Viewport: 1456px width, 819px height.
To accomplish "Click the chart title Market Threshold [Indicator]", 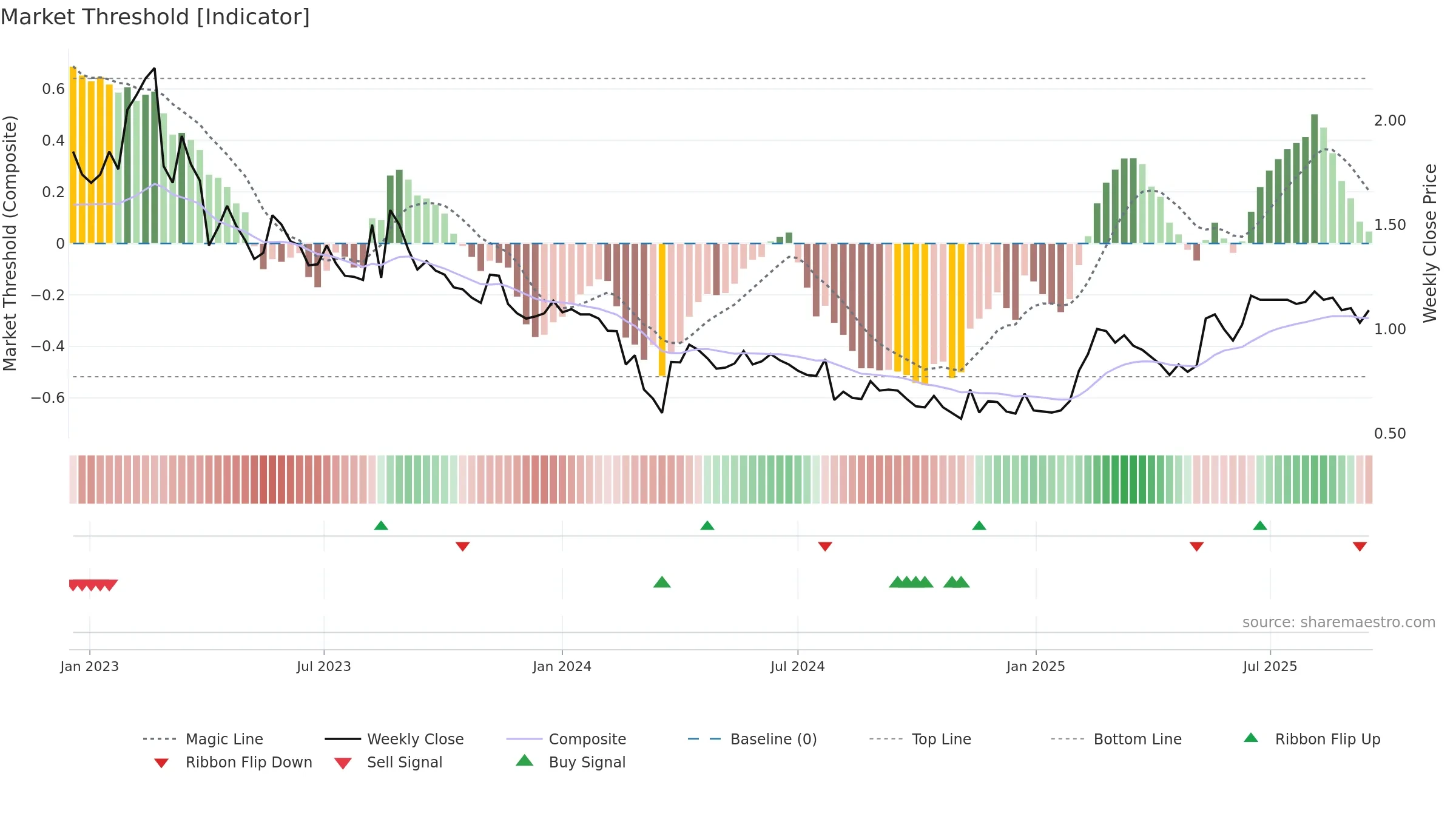I will coord(155,17).
